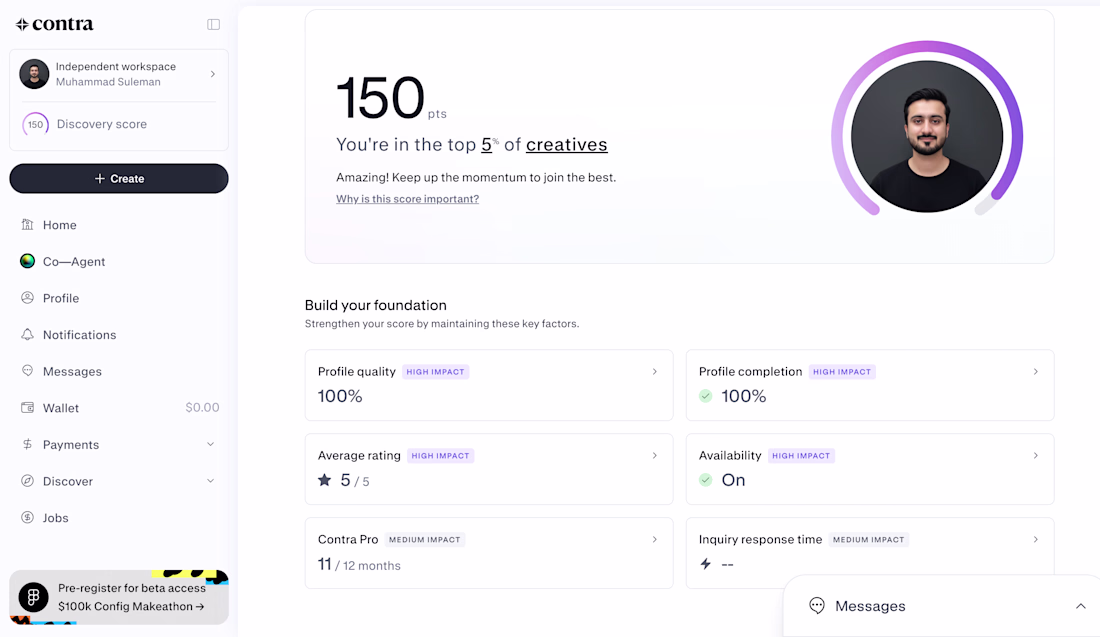Click the 'Build your foundation' heading
This screenshot has width=1100, height=637.
375,305
